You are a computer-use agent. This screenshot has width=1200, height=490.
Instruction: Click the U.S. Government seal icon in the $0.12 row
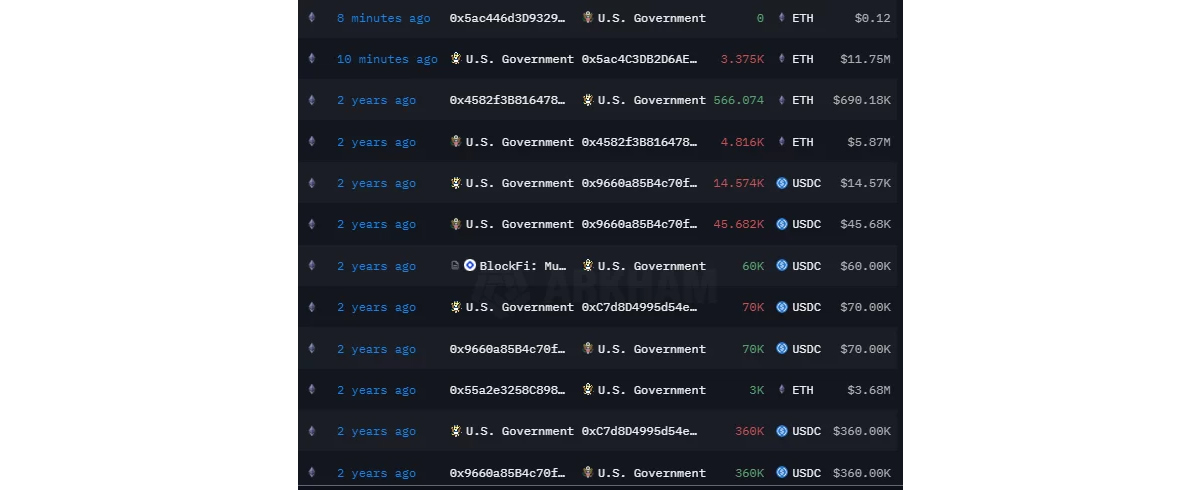(588, 18)
